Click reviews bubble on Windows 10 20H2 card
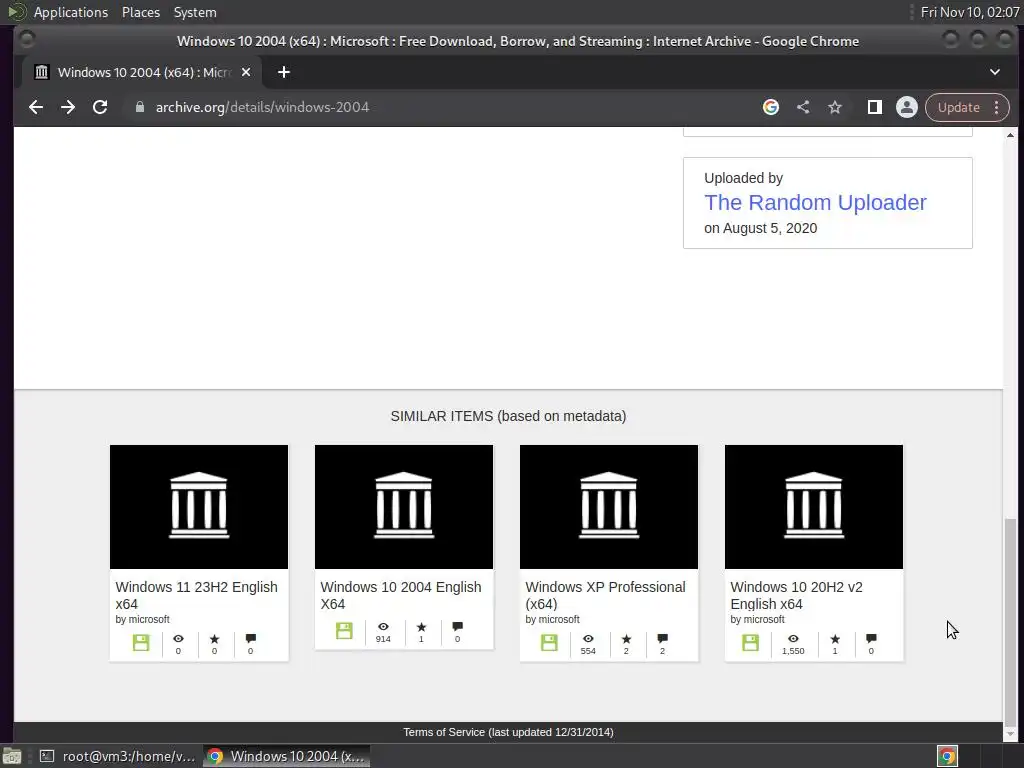Image resolution: width=1024 pixels, height=768 pixels. tap(871, 639)
